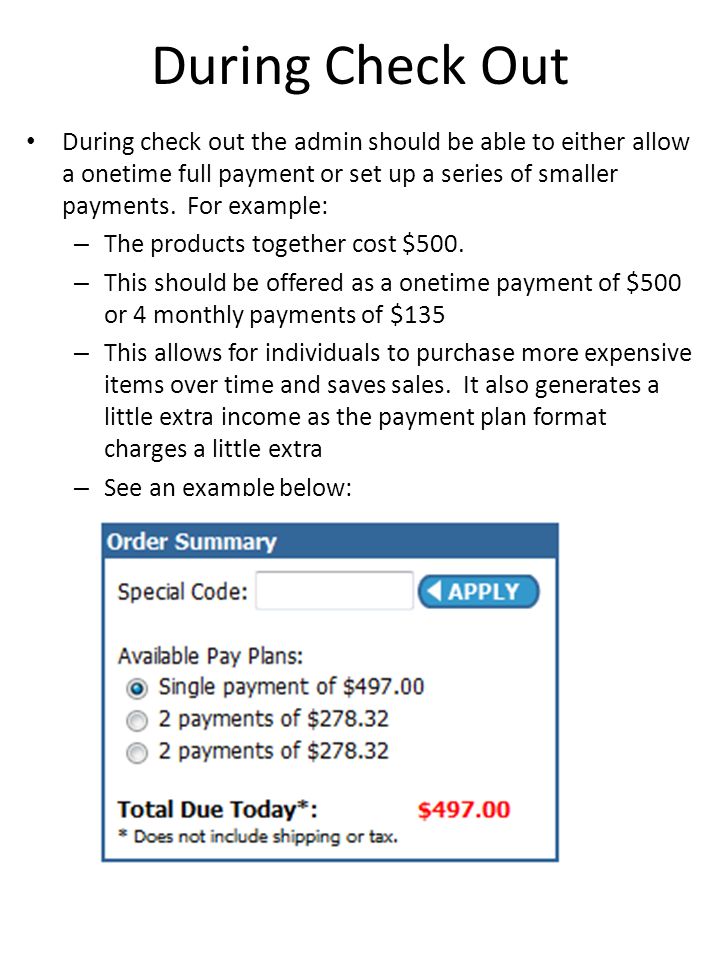The height and width of the screenshot is (960, 720).
Task: Click the line 'charges a little extra'
Action: (x=213, y=449)
